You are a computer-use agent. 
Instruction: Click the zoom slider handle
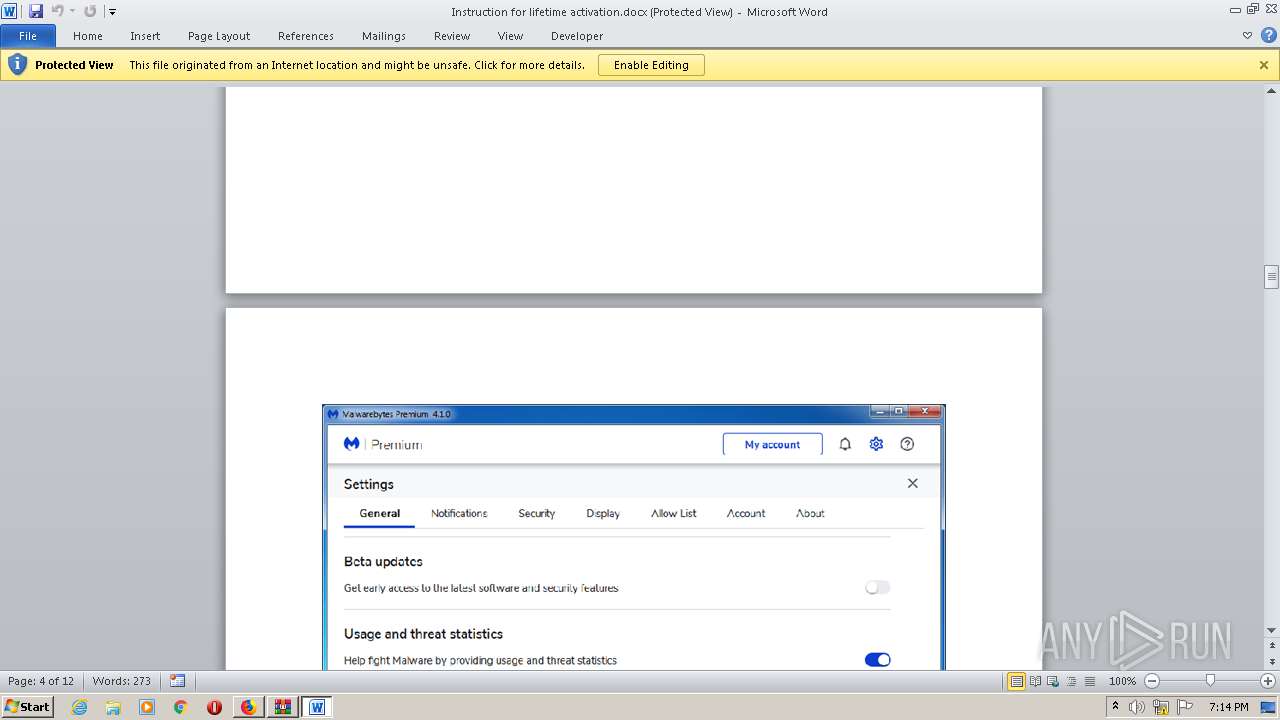(x=1210, y=681)
